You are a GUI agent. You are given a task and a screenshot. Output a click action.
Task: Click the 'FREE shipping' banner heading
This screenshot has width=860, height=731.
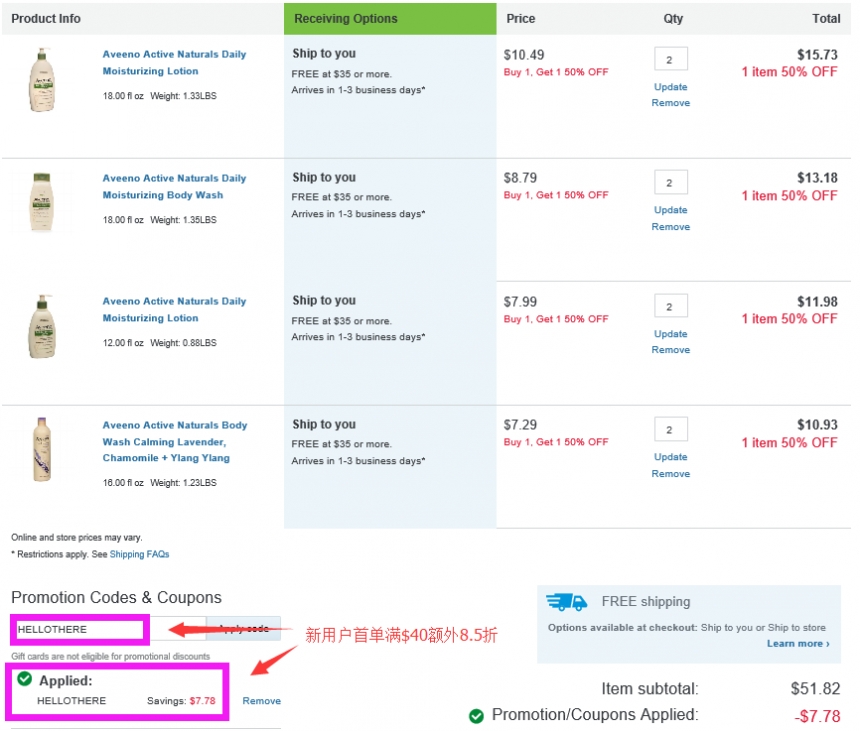[646, 602]
